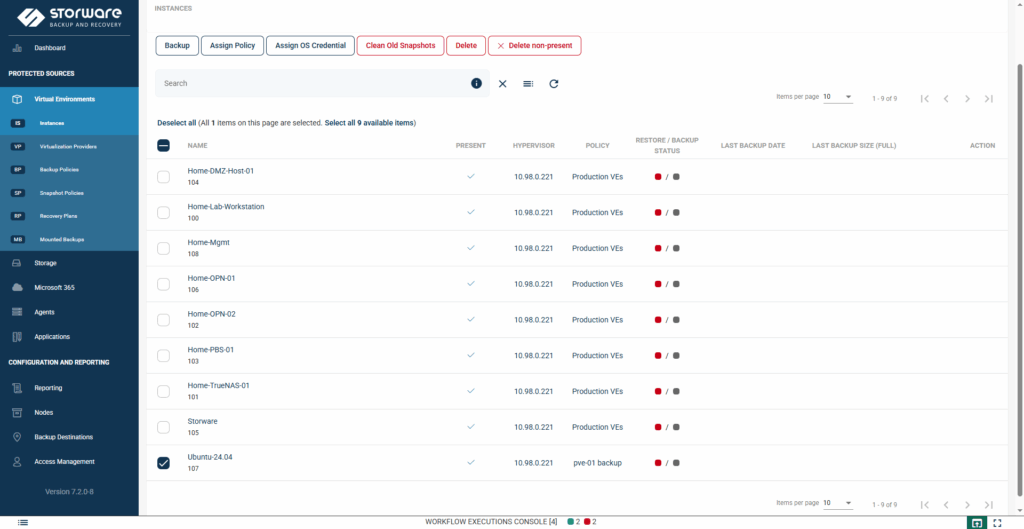
Task: Open Dashboard from the sidebar
Action: 50,48
